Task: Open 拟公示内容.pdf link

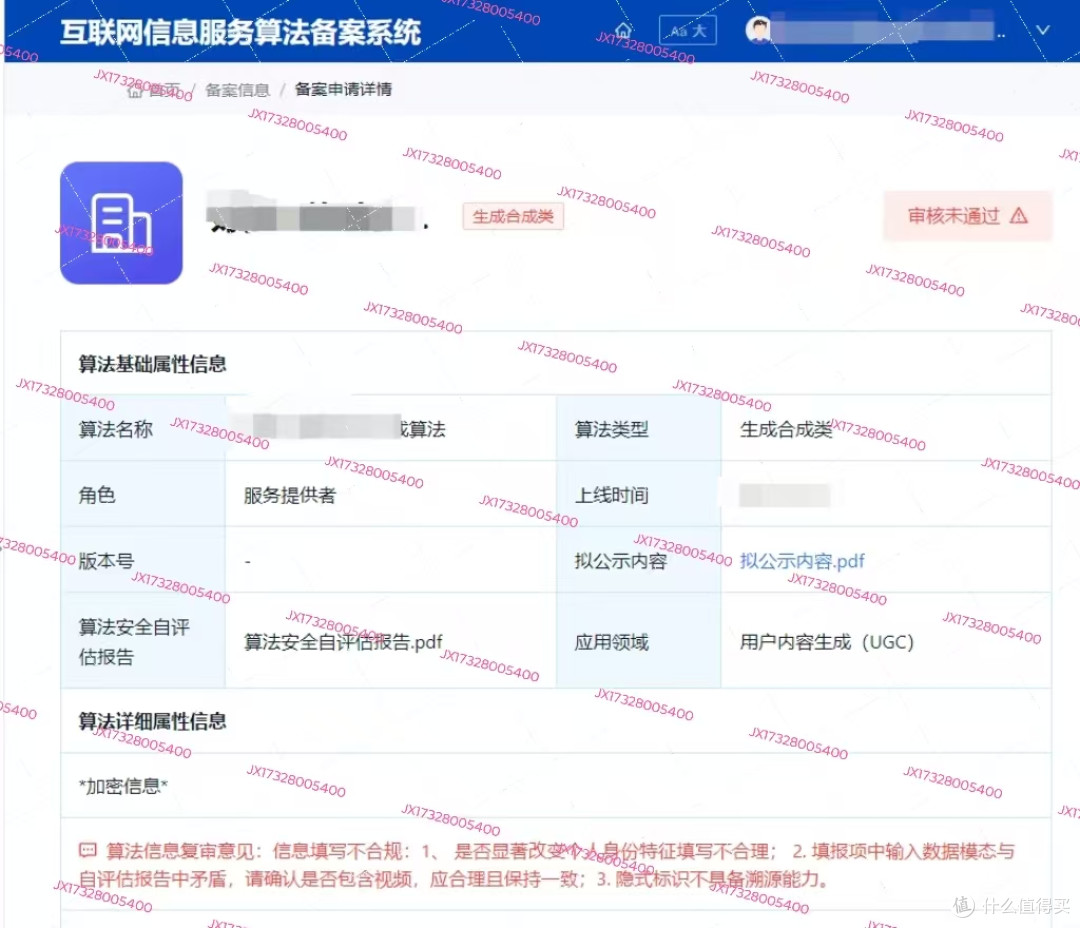Action: coord(802,561)
